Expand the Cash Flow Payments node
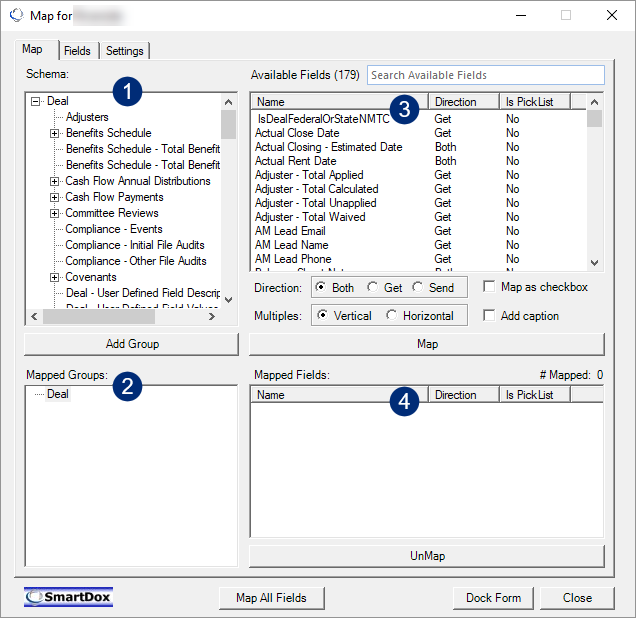Viewport: 636px width, 618px height. coord(54,197)
